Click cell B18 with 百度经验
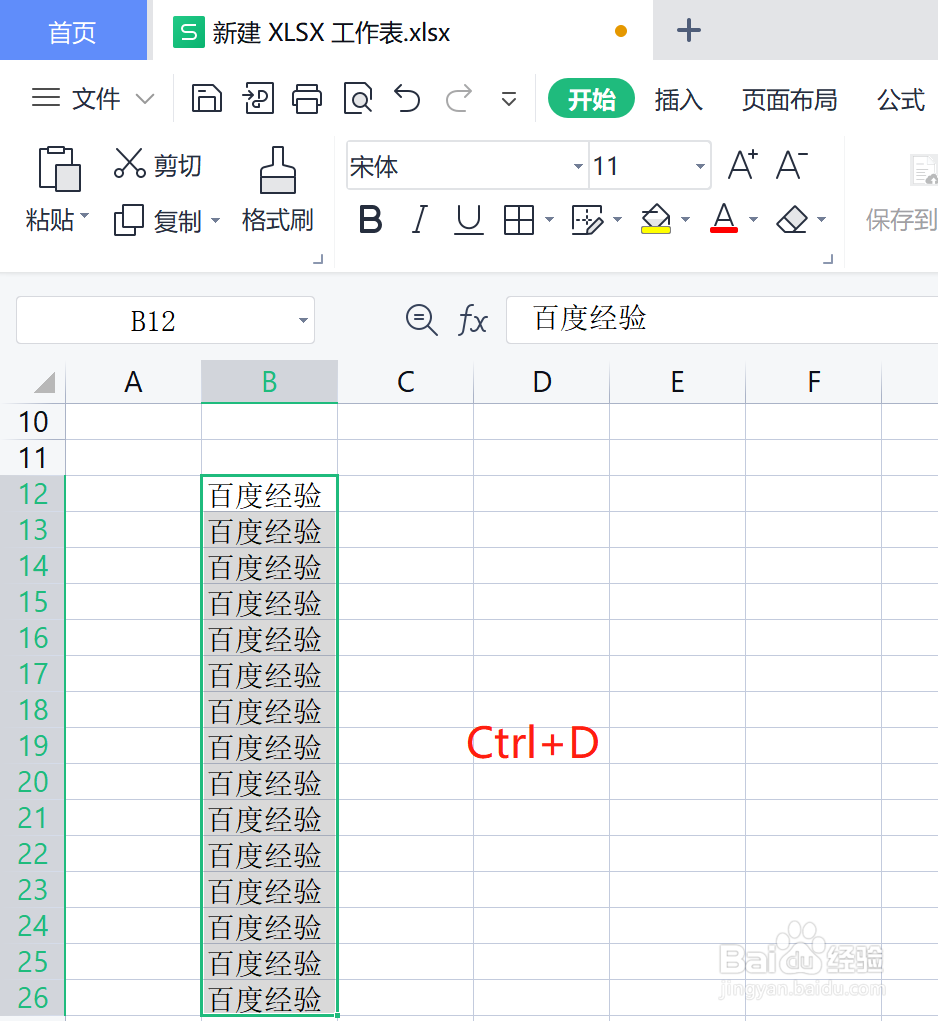Viewport: 938px width, 1021px height. point(269,710)
